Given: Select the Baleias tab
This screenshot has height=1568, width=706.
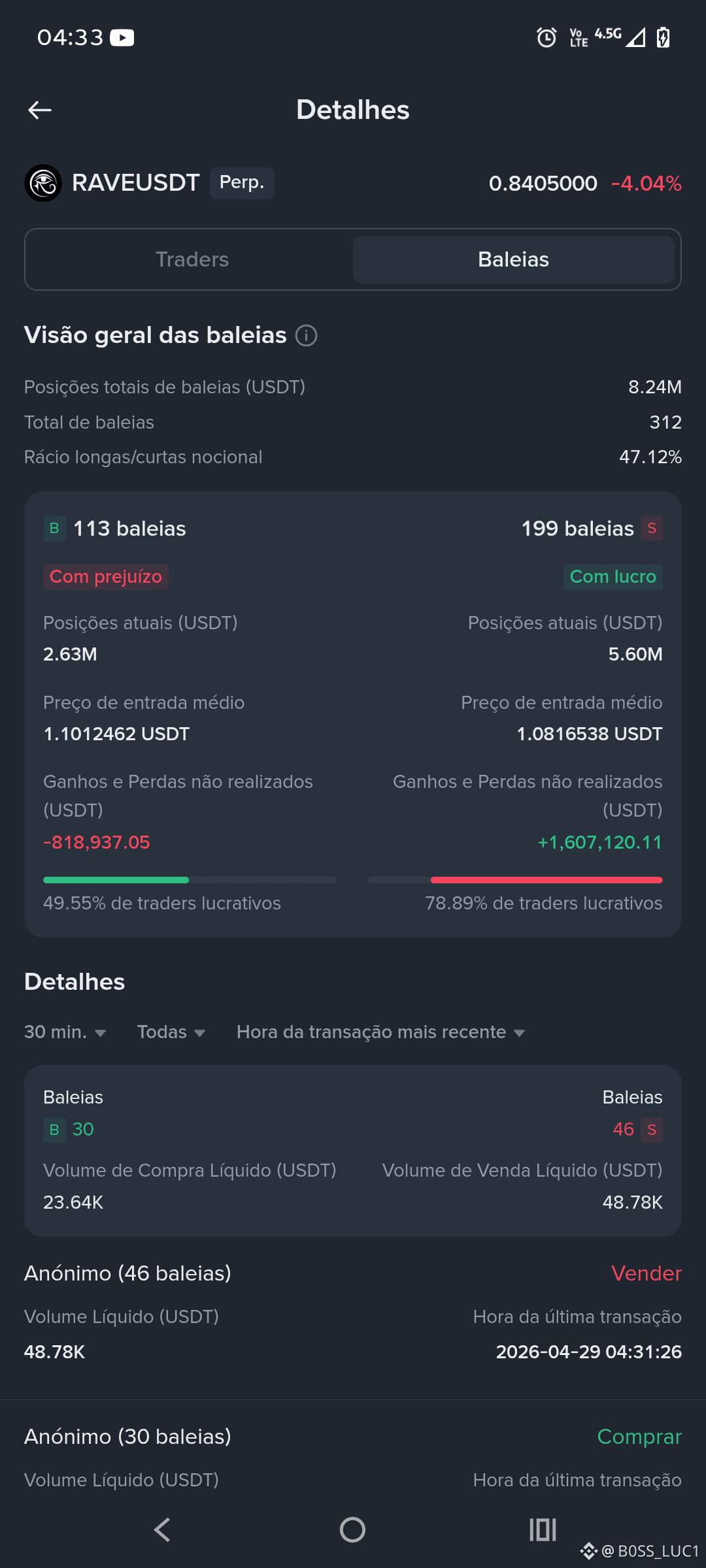Looking at the screenshot, I should point(514,259).
